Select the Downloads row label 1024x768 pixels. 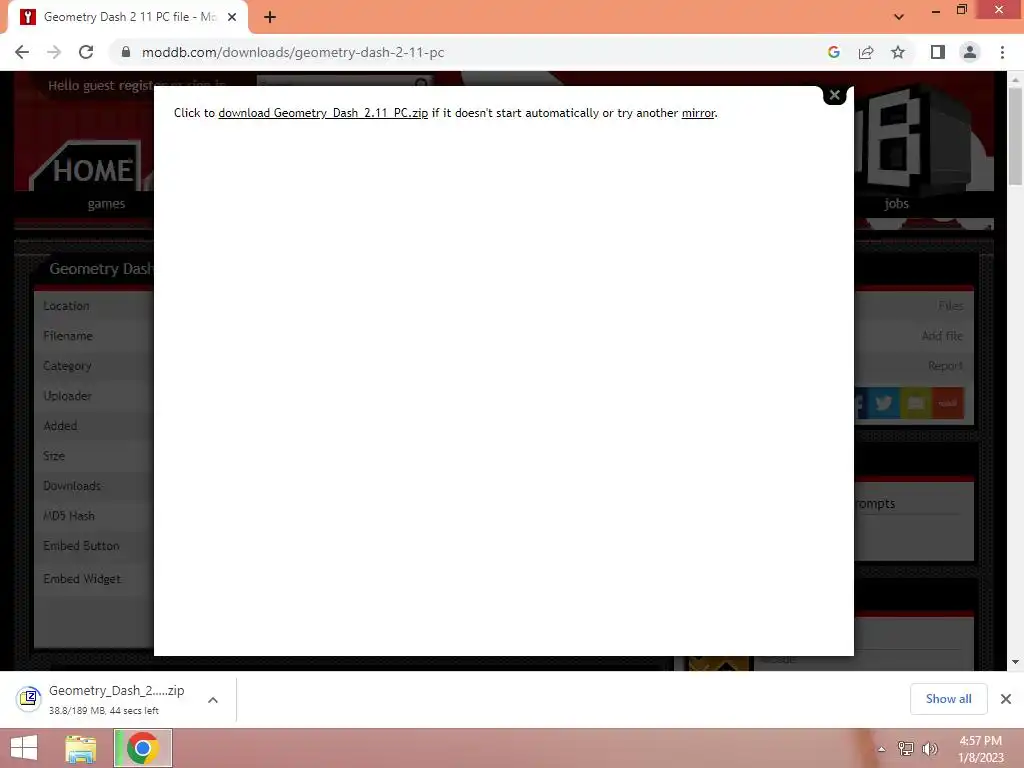pos(72,486)
